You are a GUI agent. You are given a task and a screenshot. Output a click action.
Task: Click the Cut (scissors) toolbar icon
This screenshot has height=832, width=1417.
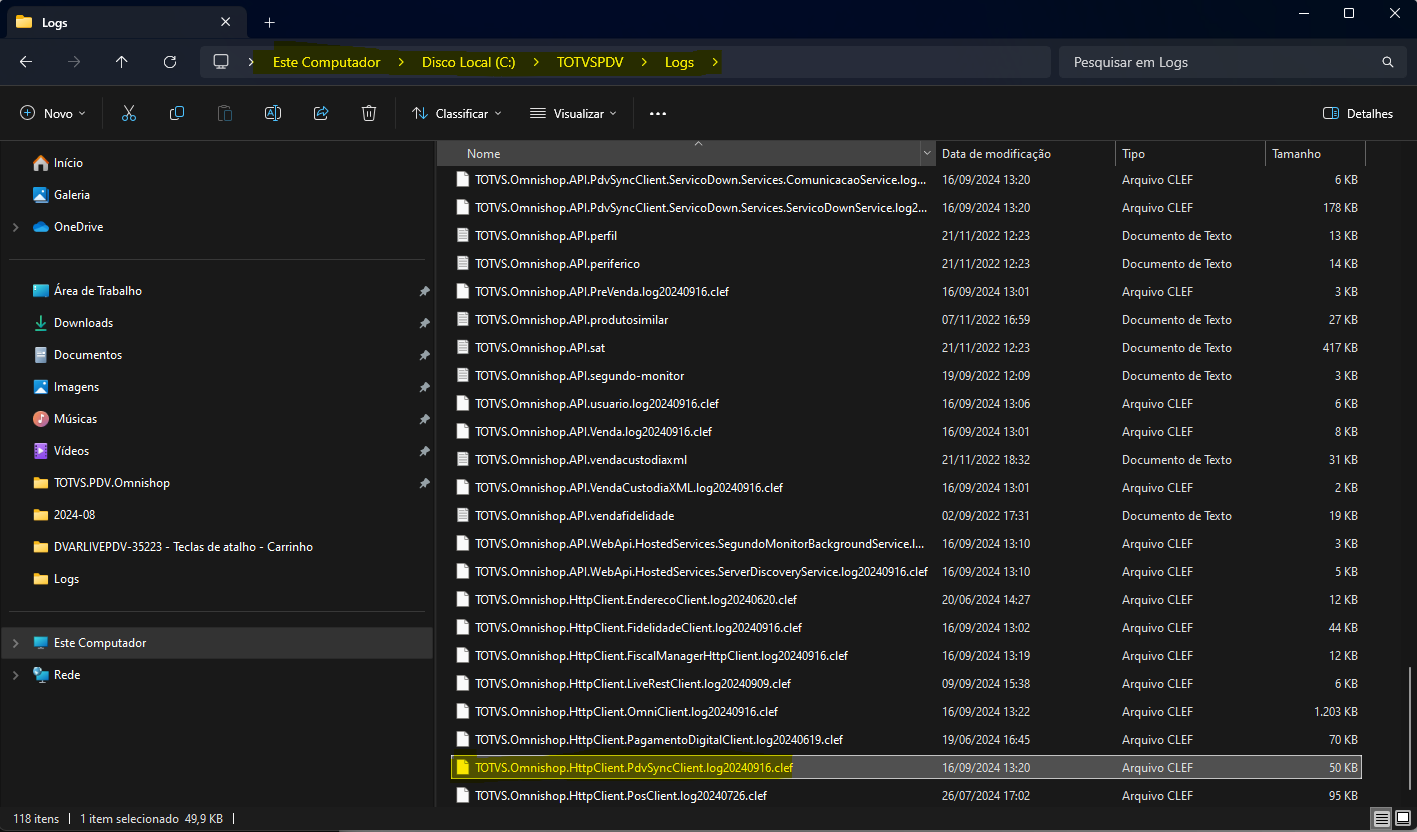[129, 113]
